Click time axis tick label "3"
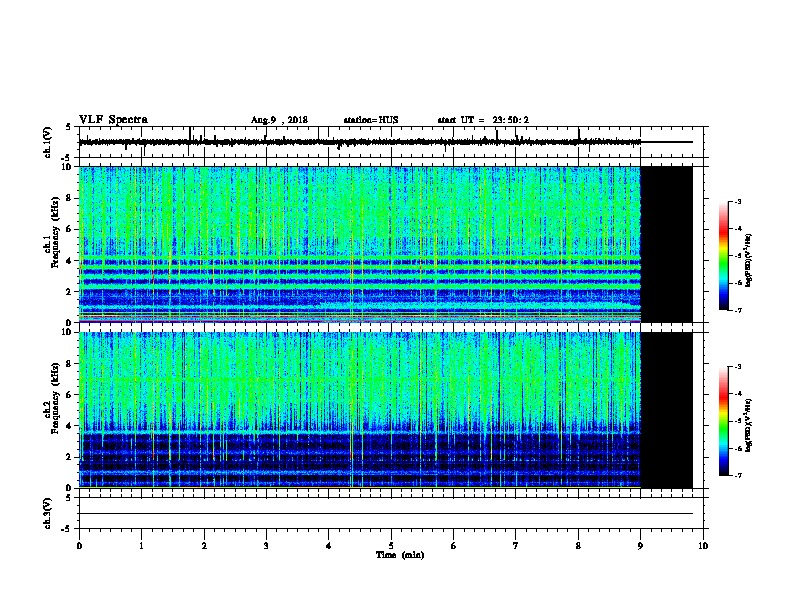 [266, 546]
